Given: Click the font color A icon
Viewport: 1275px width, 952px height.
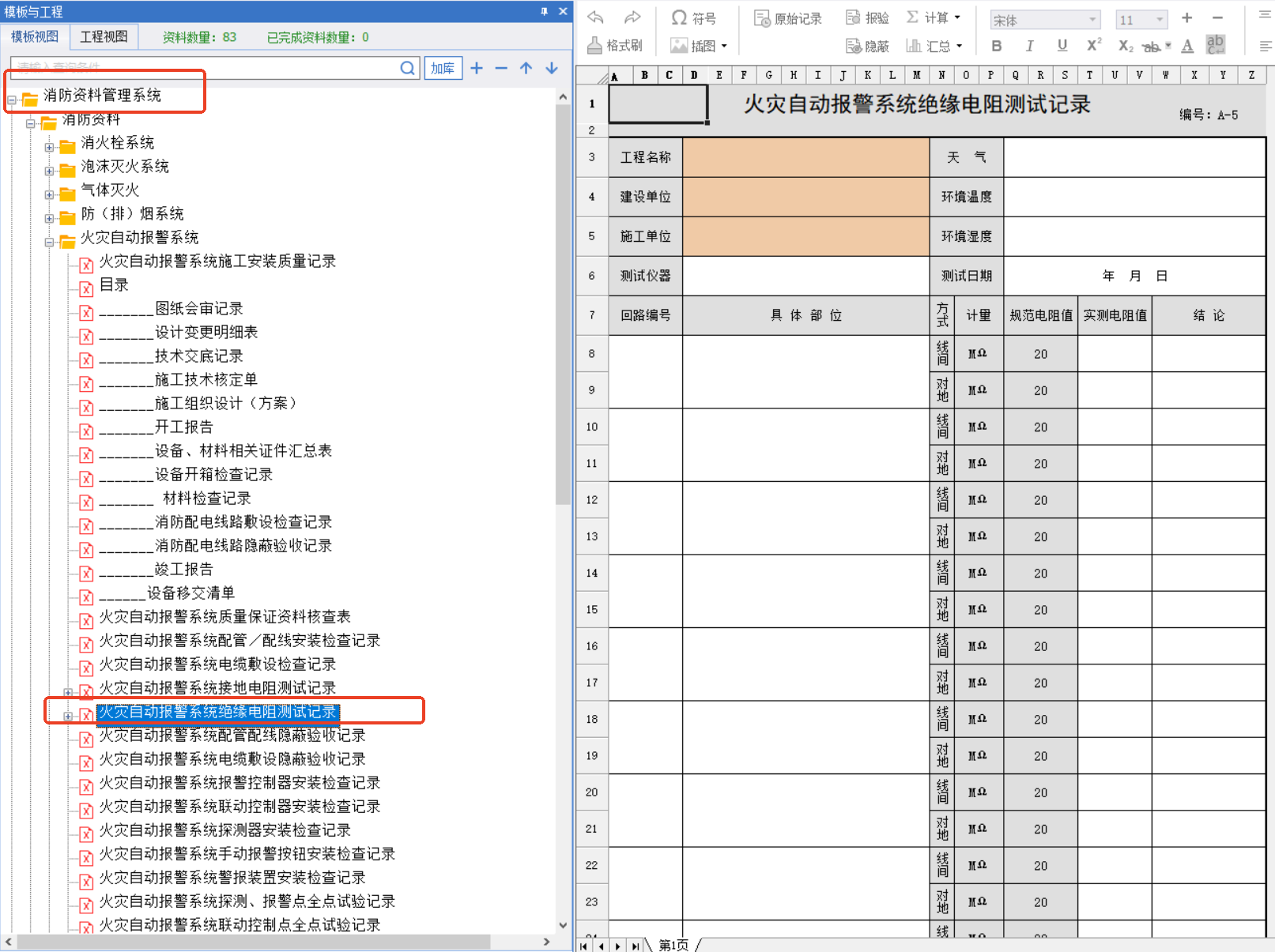Looking at the screenshot, I should point(1187,46).
